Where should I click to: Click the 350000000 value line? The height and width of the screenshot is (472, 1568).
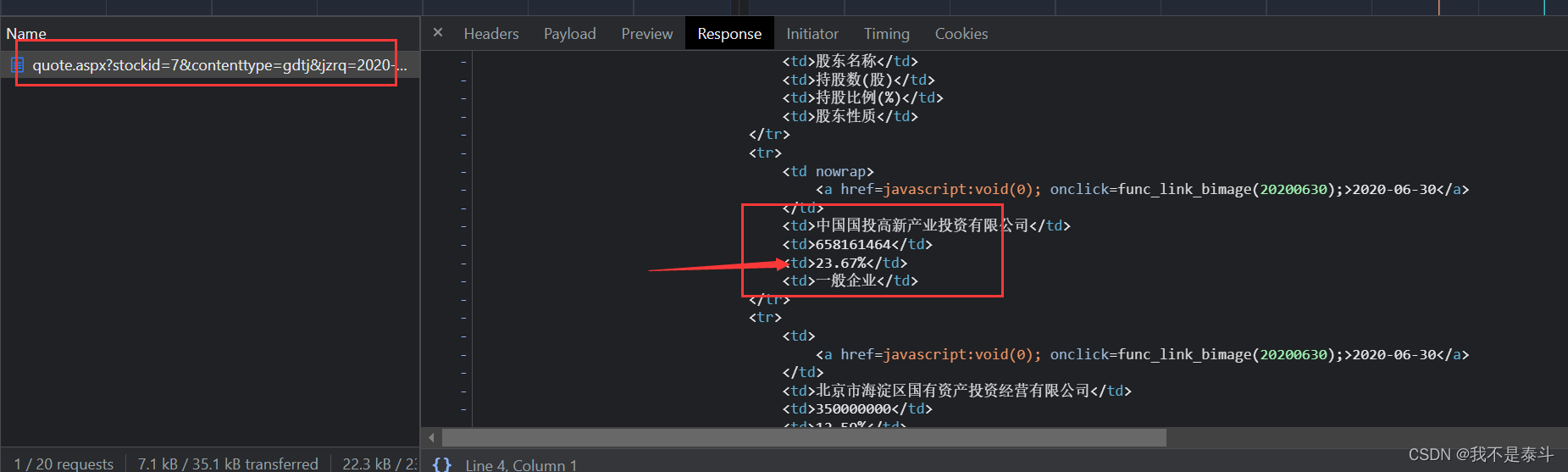(857, 408)
